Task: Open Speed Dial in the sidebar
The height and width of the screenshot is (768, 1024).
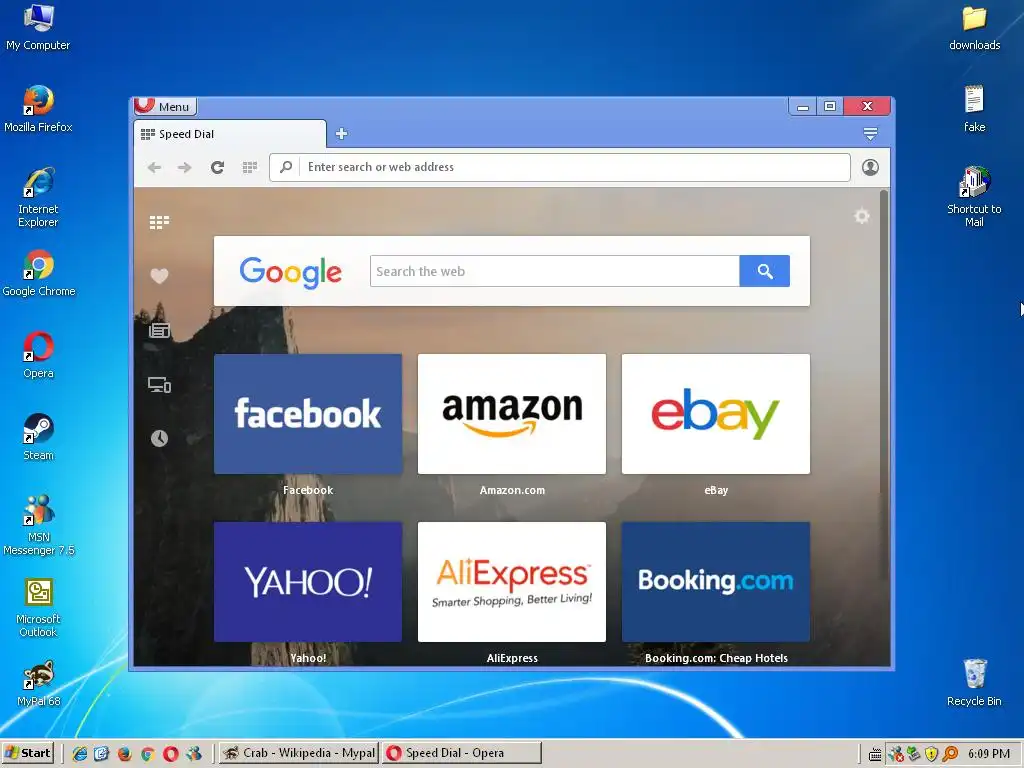Action: (159, 223)
